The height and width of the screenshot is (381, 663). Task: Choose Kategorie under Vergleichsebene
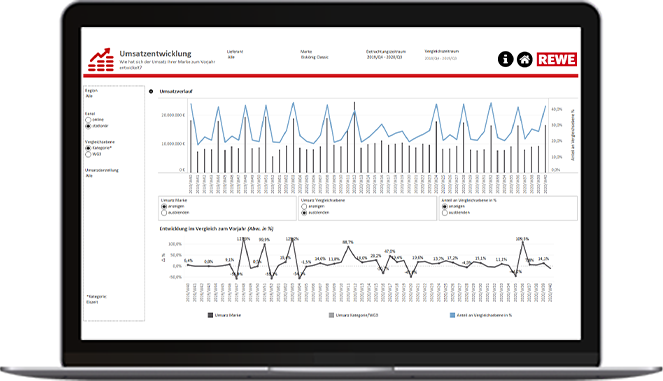88,148
